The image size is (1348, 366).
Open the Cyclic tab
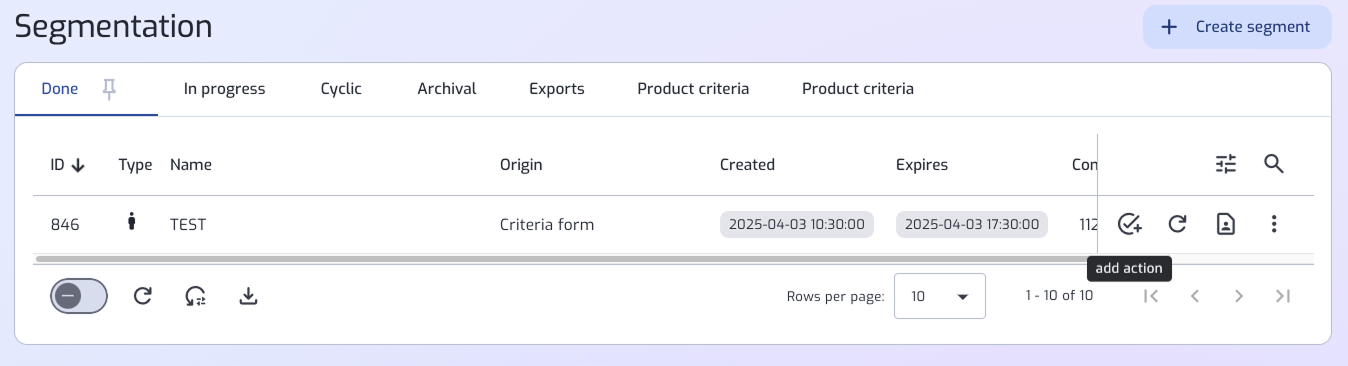pyautogui.click(x=341, y=89)
